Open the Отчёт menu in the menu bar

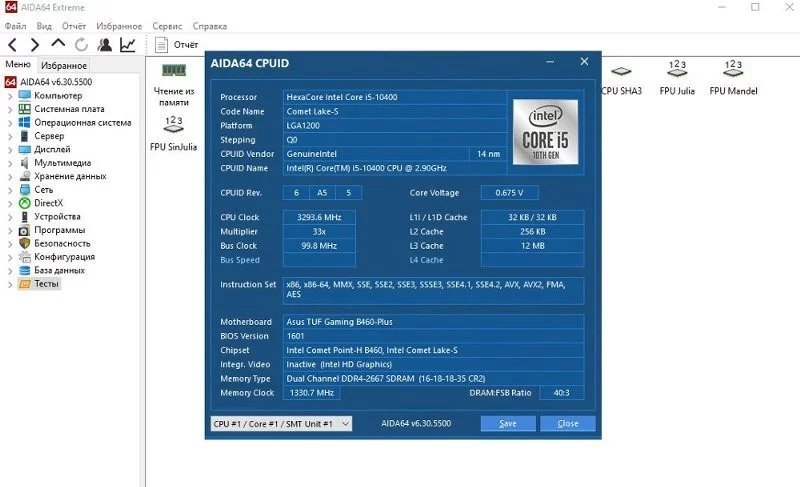pos(74,26)
